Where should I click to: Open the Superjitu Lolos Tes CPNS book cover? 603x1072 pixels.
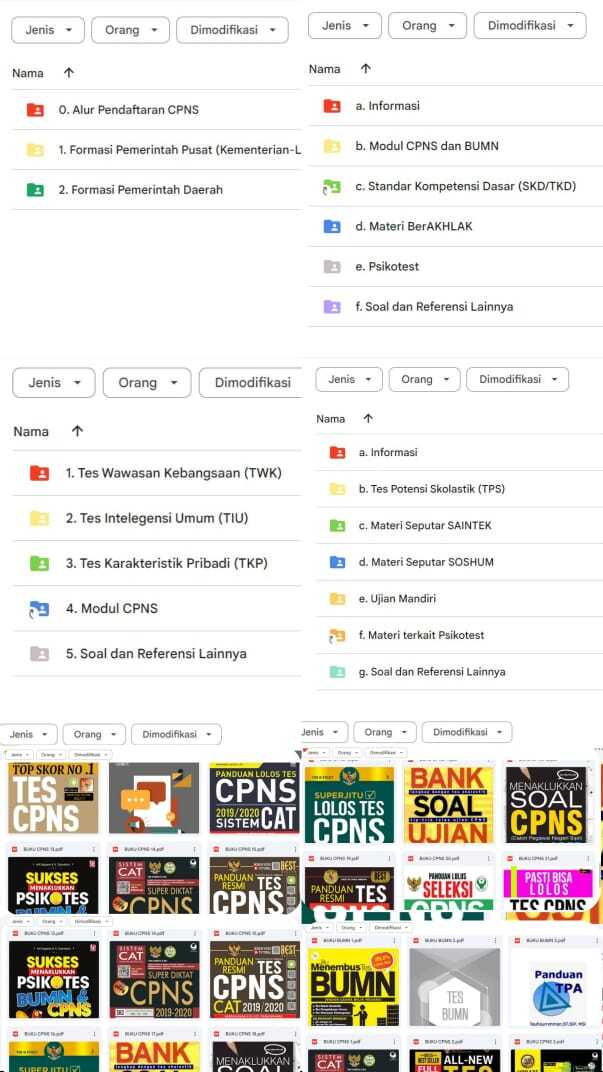349,805
